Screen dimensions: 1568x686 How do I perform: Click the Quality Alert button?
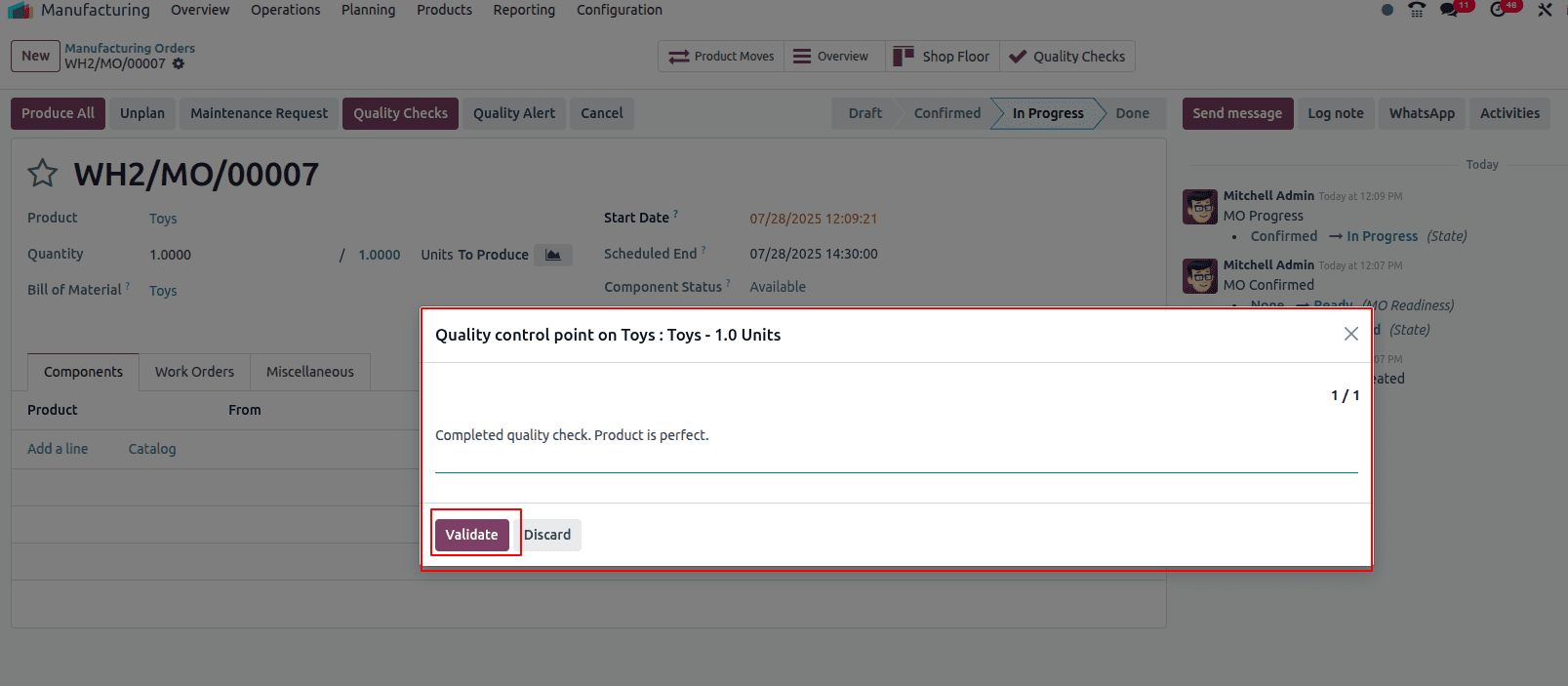coord(514,113)
